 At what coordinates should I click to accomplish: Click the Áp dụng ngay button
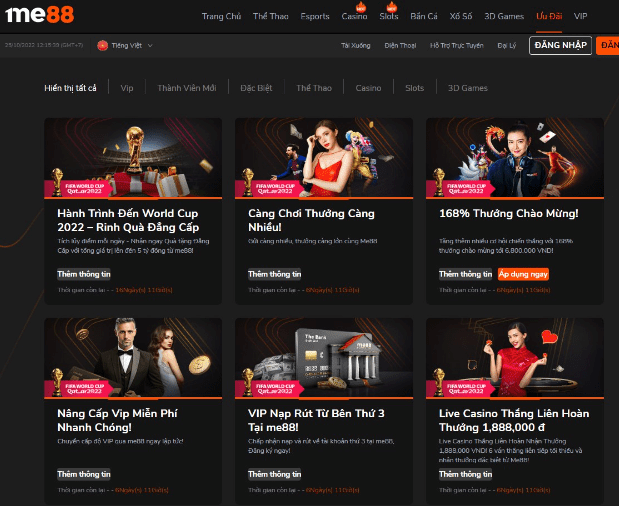[523, 273]
